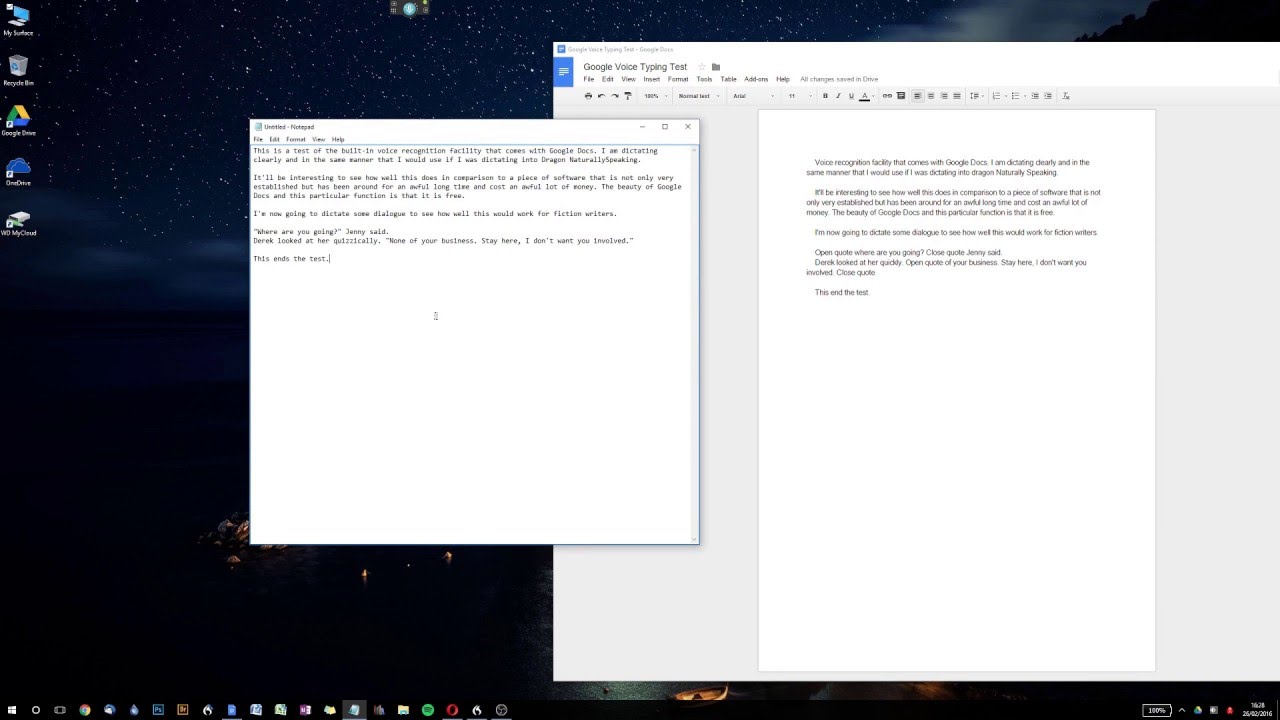Open the Edit menu in Notepad
The height and width of the screenshot is (720, 1280).
274,139
